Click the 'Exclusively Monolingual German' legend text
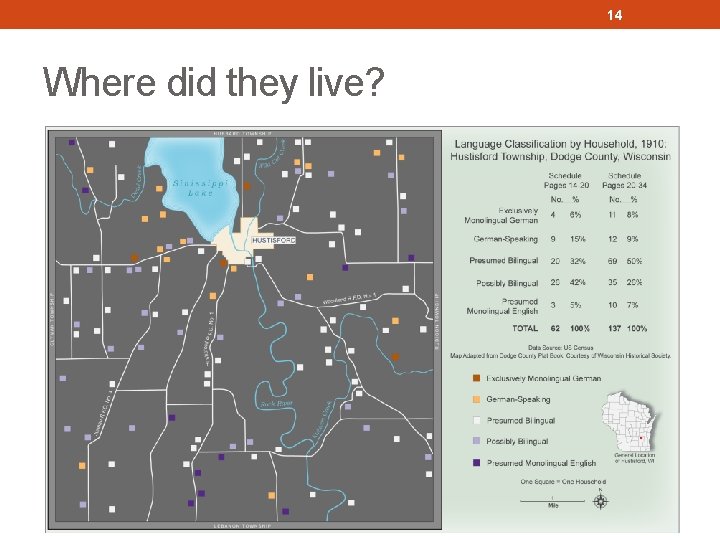This screenshot has height=540, width=720. coord(544,378)
